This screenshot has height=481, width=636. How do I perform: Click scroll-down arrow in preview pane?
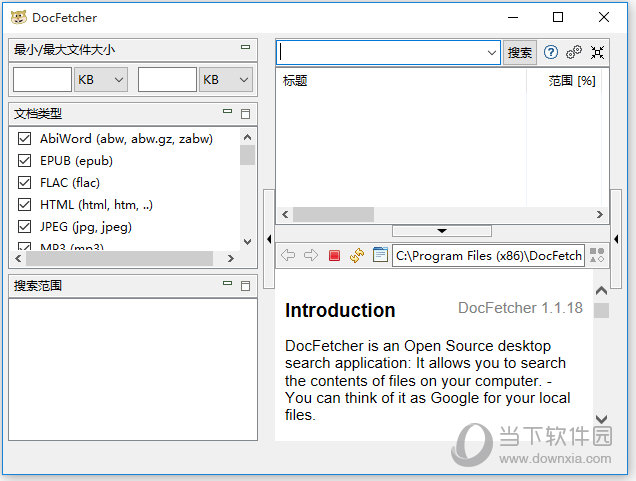[601, 419]
